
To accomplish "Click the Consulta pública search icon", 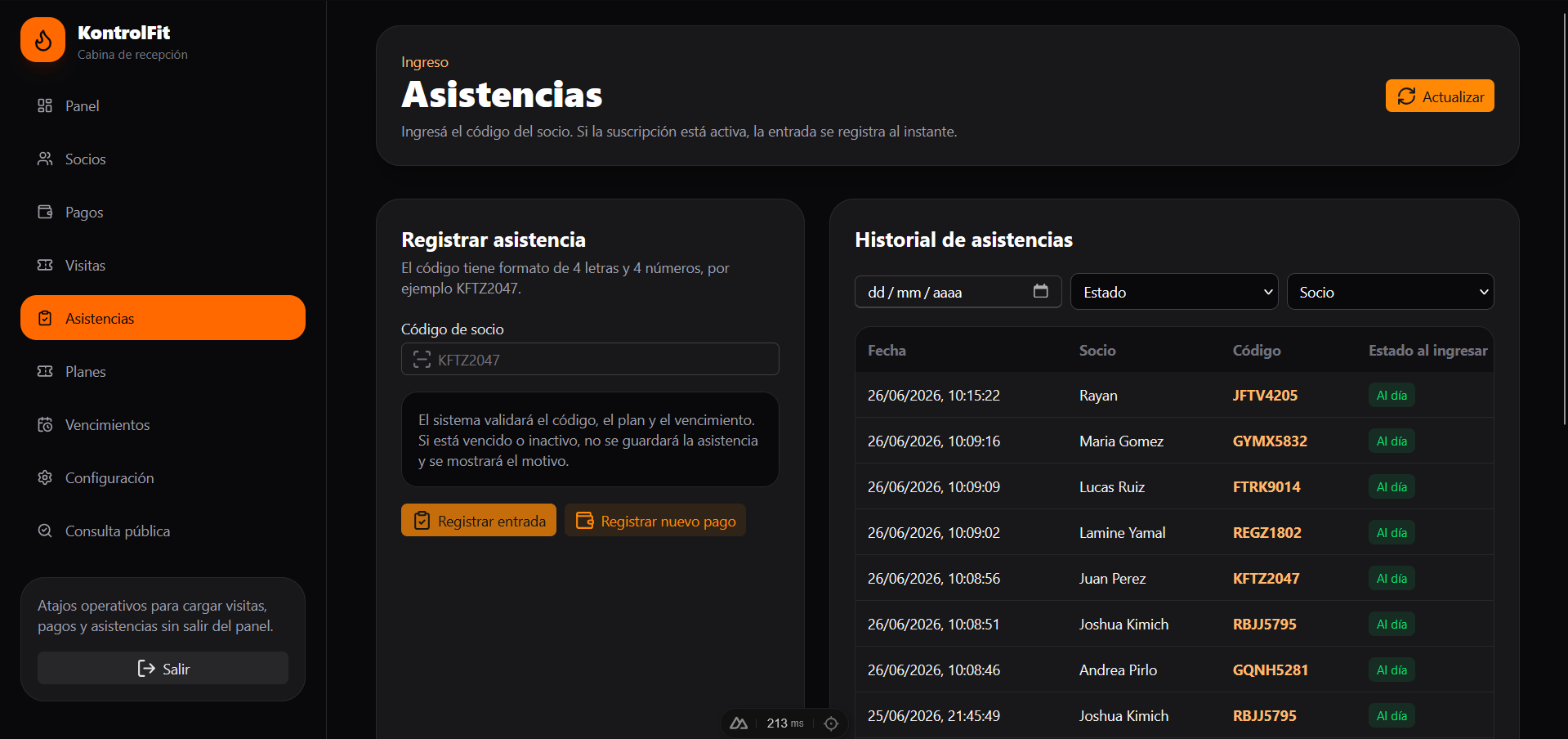I will [x=45, y=531].
